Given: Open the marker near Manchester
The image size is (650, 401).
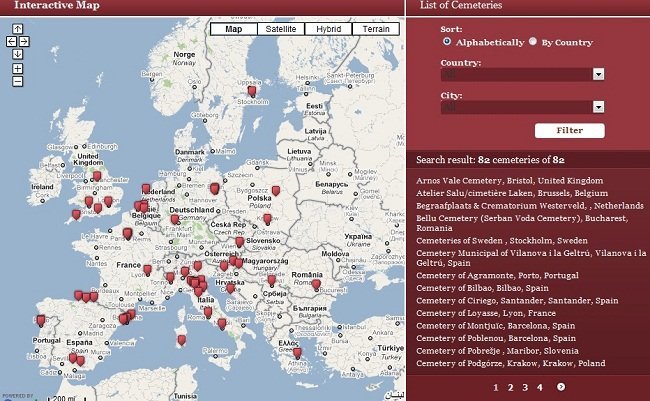Looking at the screenshot, I should click(97, 176).
